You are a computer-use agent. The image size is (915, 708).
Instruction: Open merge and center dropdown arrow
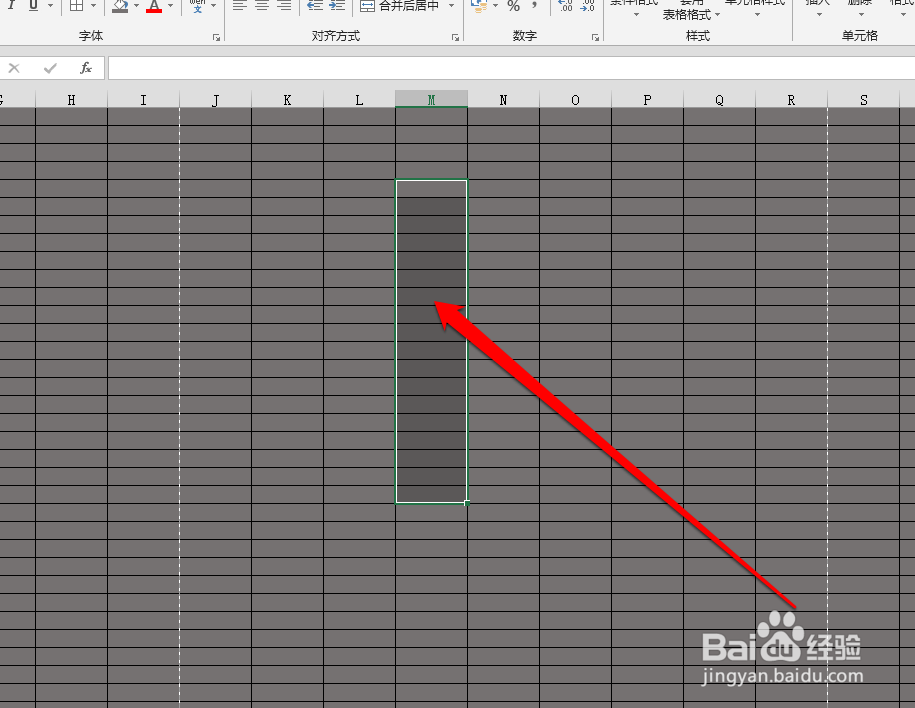(x=451, y=5)
